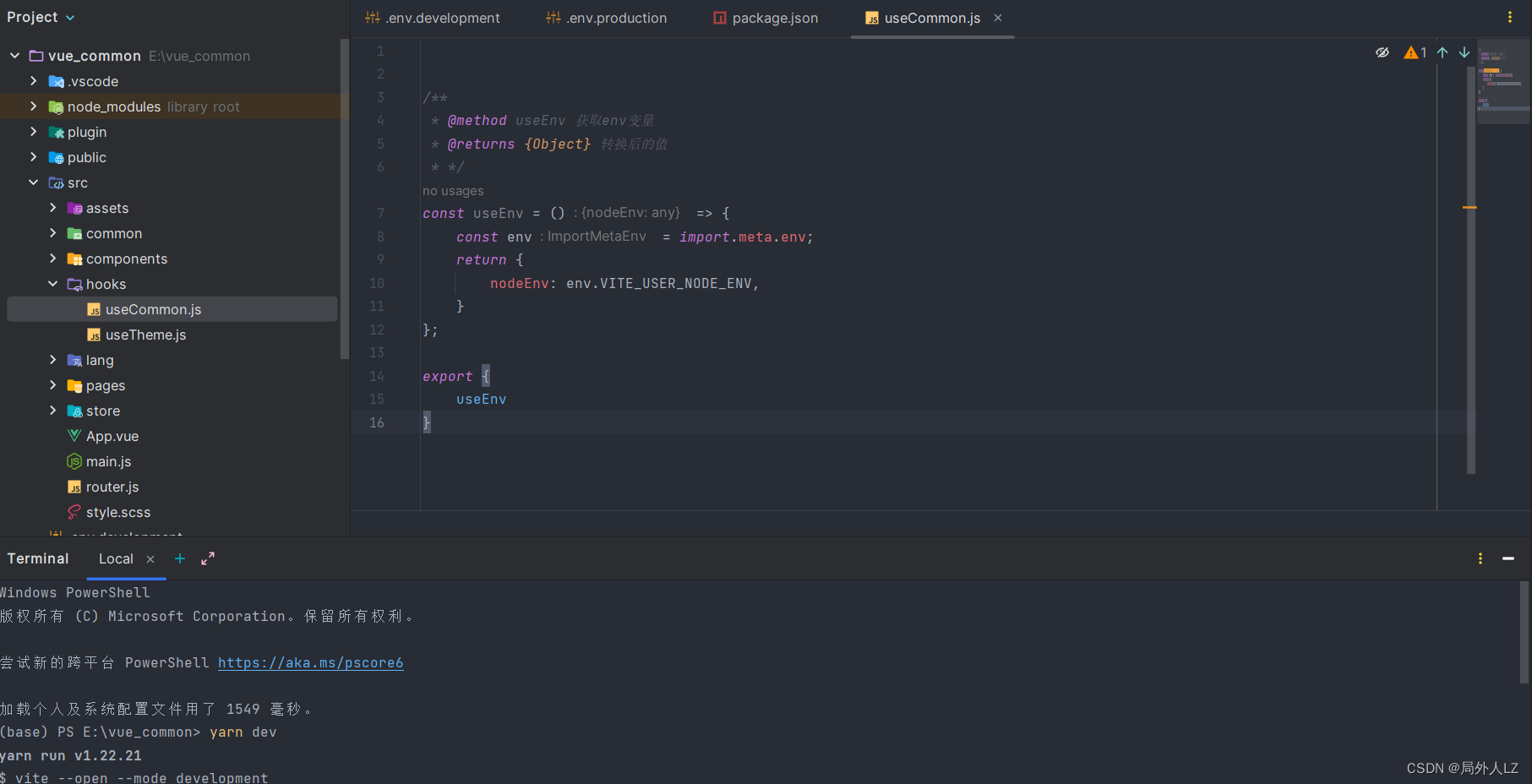Image resolution: width=1532 pixels, height=784 pixels.
Task: Click the main.js Node file icon
Action: 74,461
